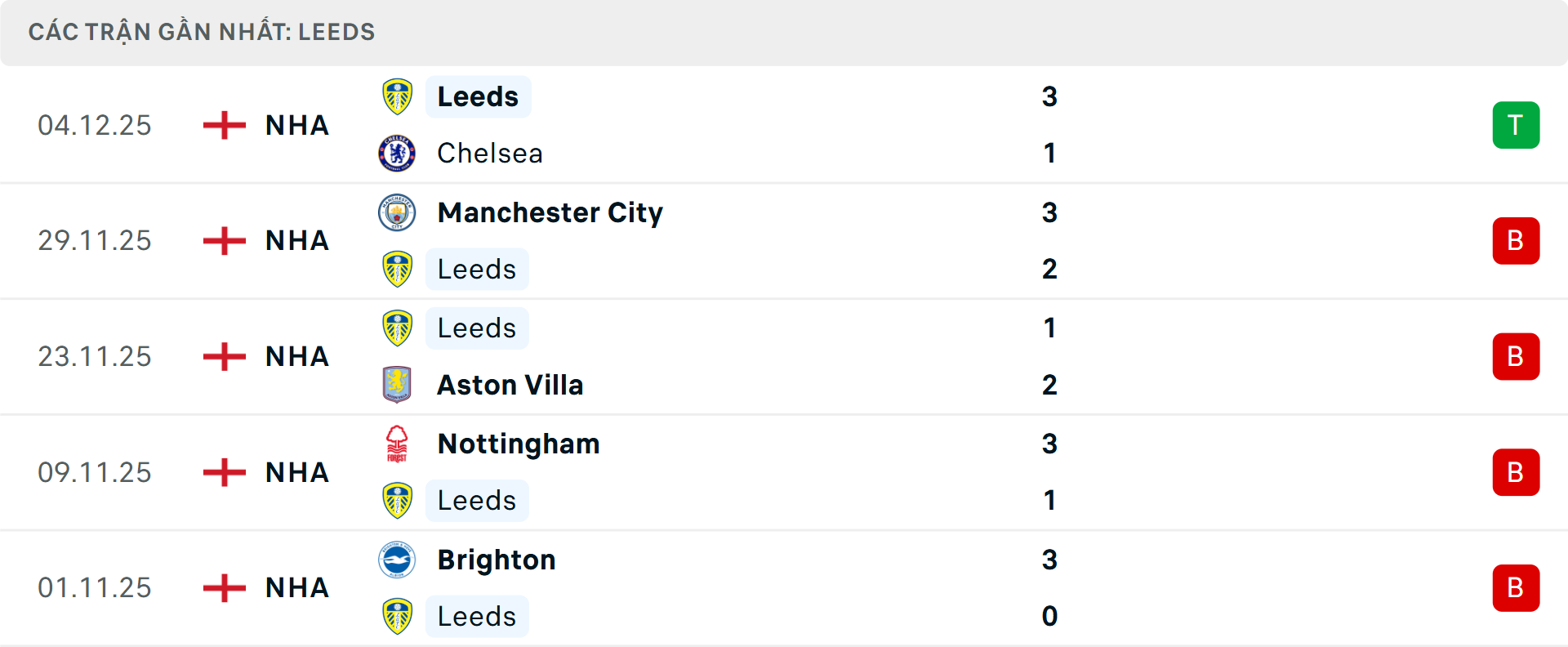
Task: Click the Manchester City team name
Action: (550, 212)
